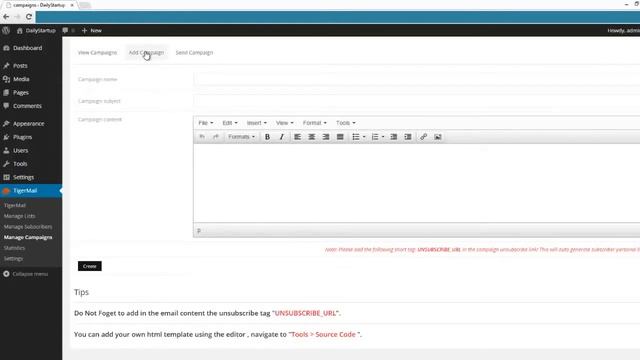Open Manage Lists submenu link
Screen dimensions: 640x360
point(20,216)
